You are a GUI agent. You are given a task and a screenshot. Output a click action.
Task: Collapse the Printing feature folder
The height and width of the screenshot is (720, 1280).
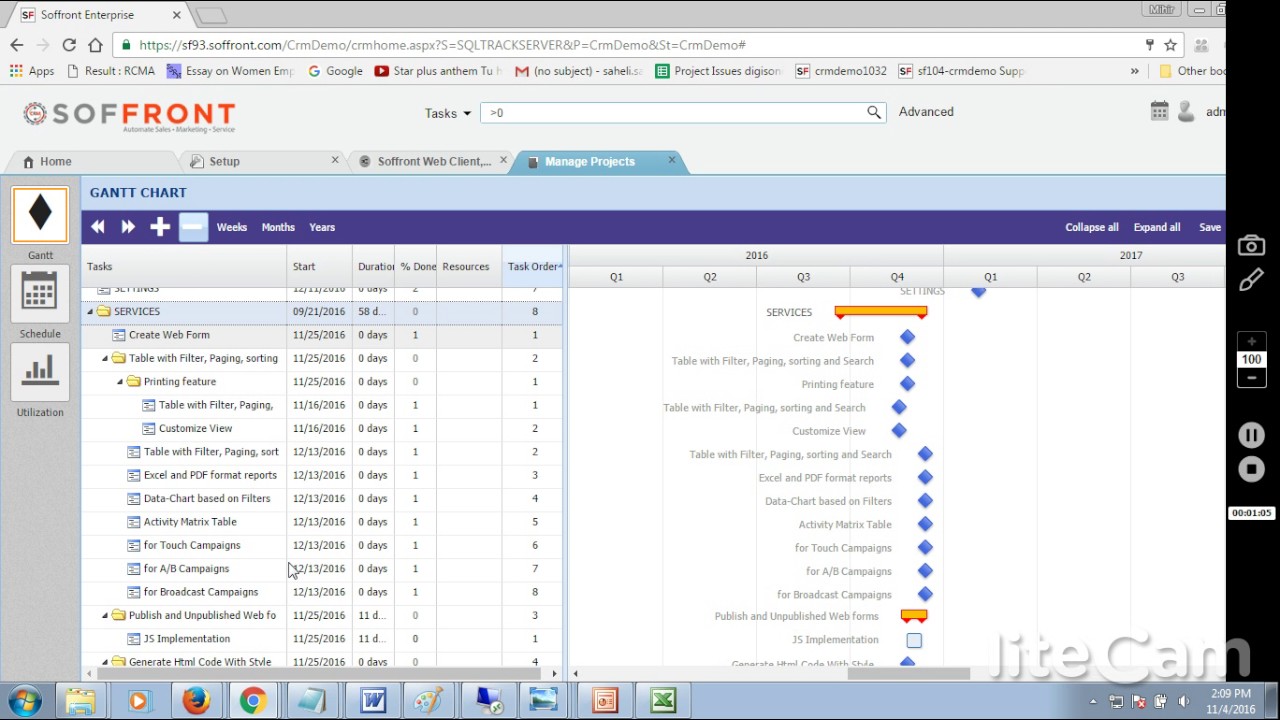pos(120,382)
